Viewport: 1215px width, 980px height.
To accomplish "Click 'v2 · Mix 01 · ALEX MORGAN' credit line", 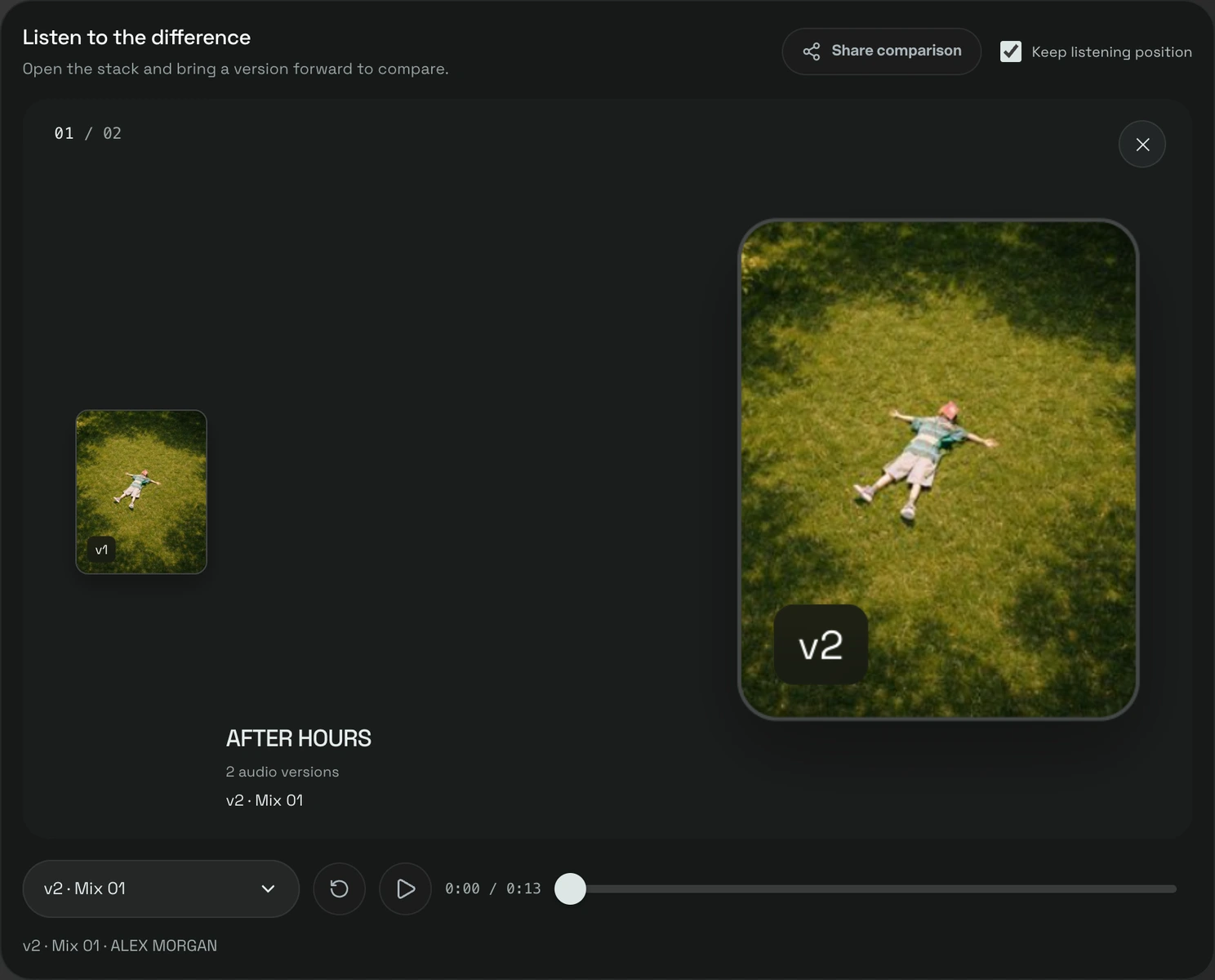I will [x=120, y=946].
